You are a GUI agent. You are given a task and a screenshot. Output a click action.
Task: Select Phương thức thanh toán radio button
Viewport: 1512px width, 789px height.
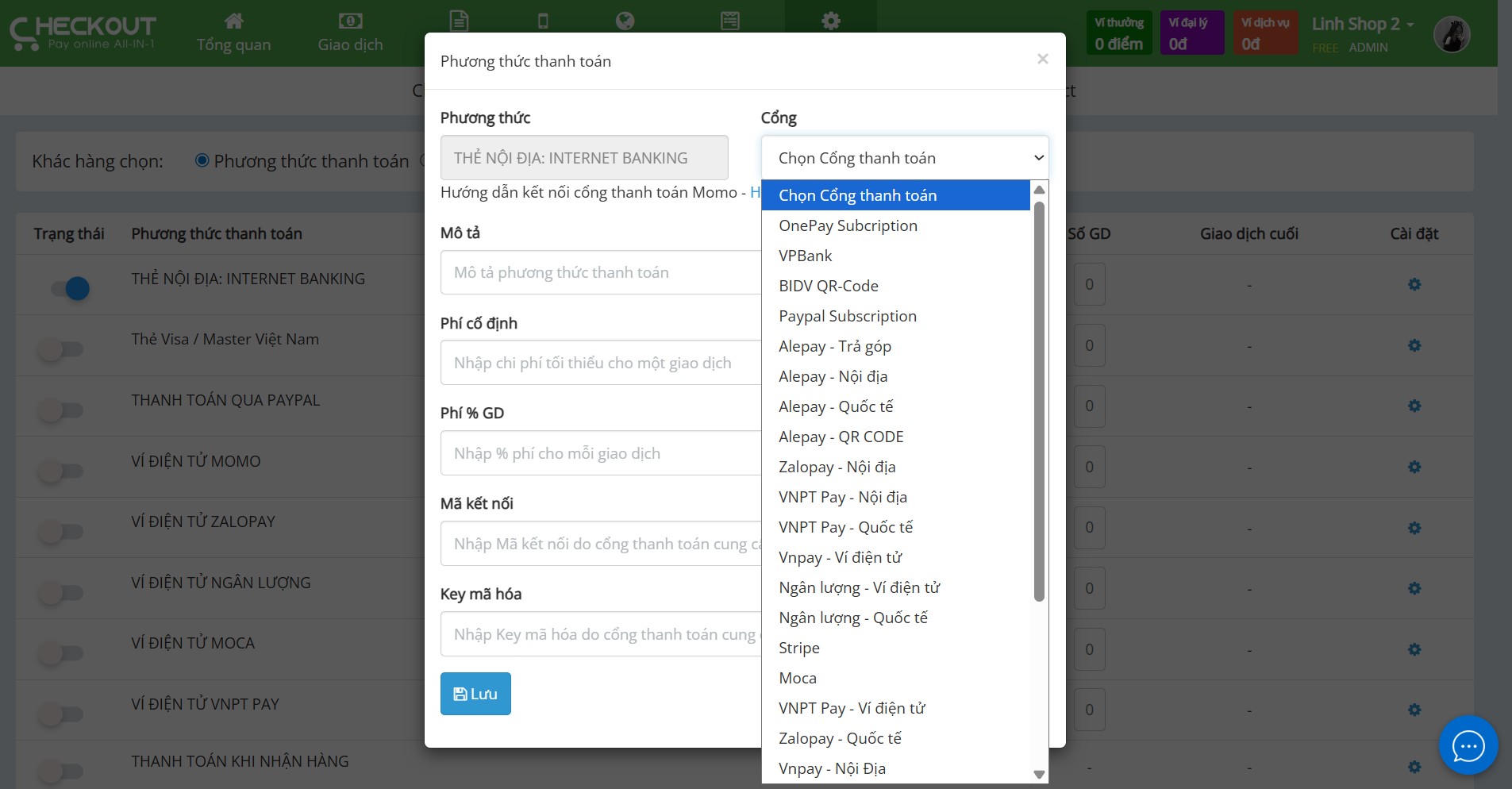[202, 160]
